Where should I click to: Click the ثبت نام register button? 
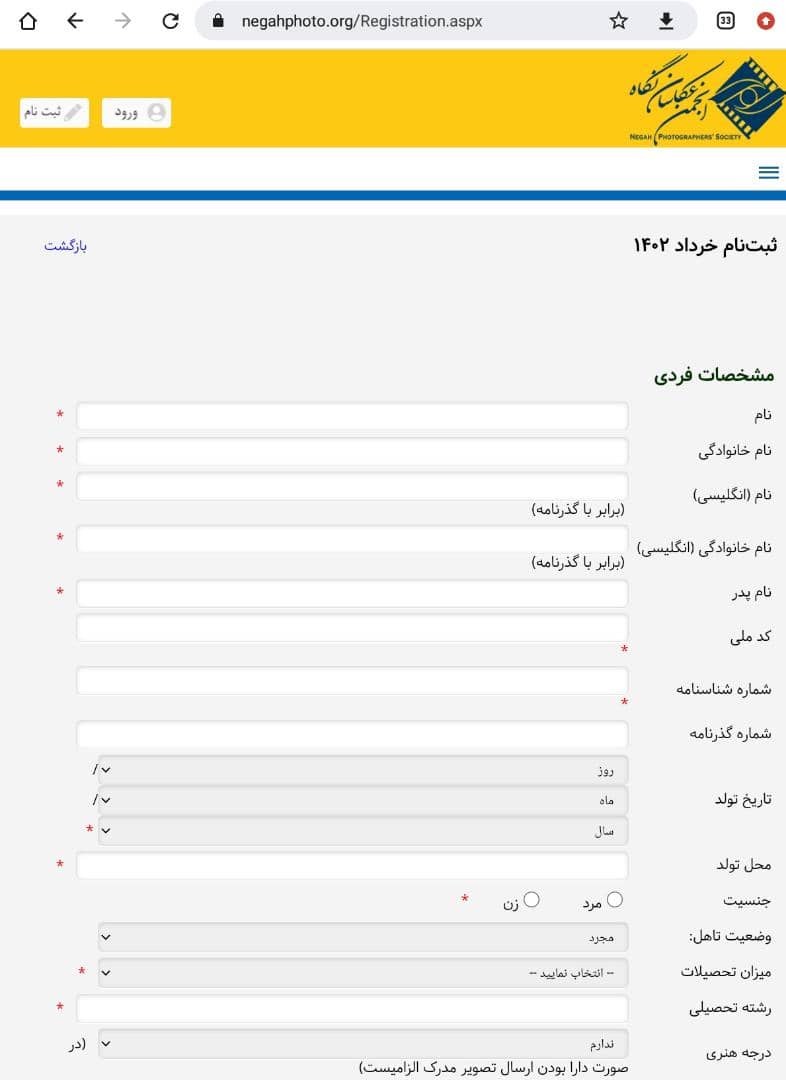(x=54, y=112)
